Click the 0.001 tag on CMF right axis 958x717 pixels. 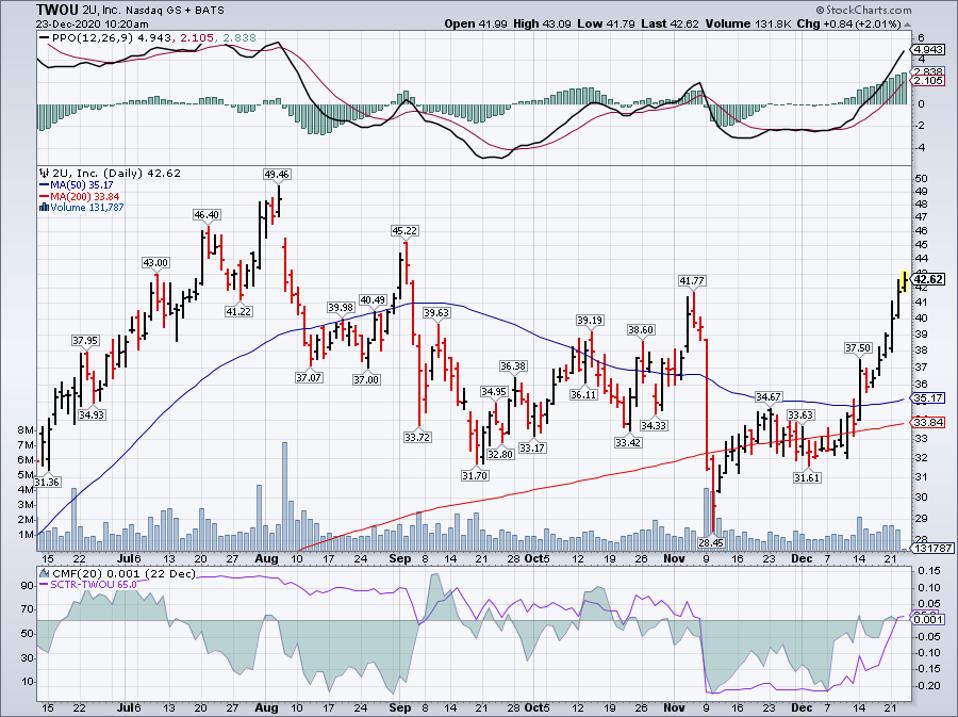(x=929, y=619)
